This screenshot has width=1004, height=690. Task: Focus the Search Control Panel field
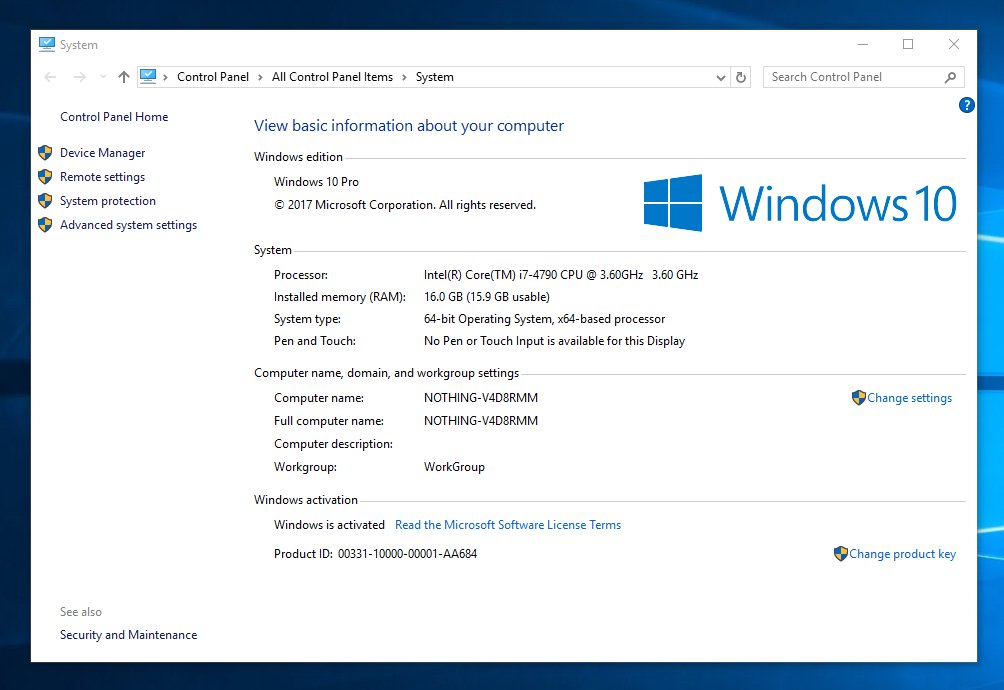(x=850, y=77)
